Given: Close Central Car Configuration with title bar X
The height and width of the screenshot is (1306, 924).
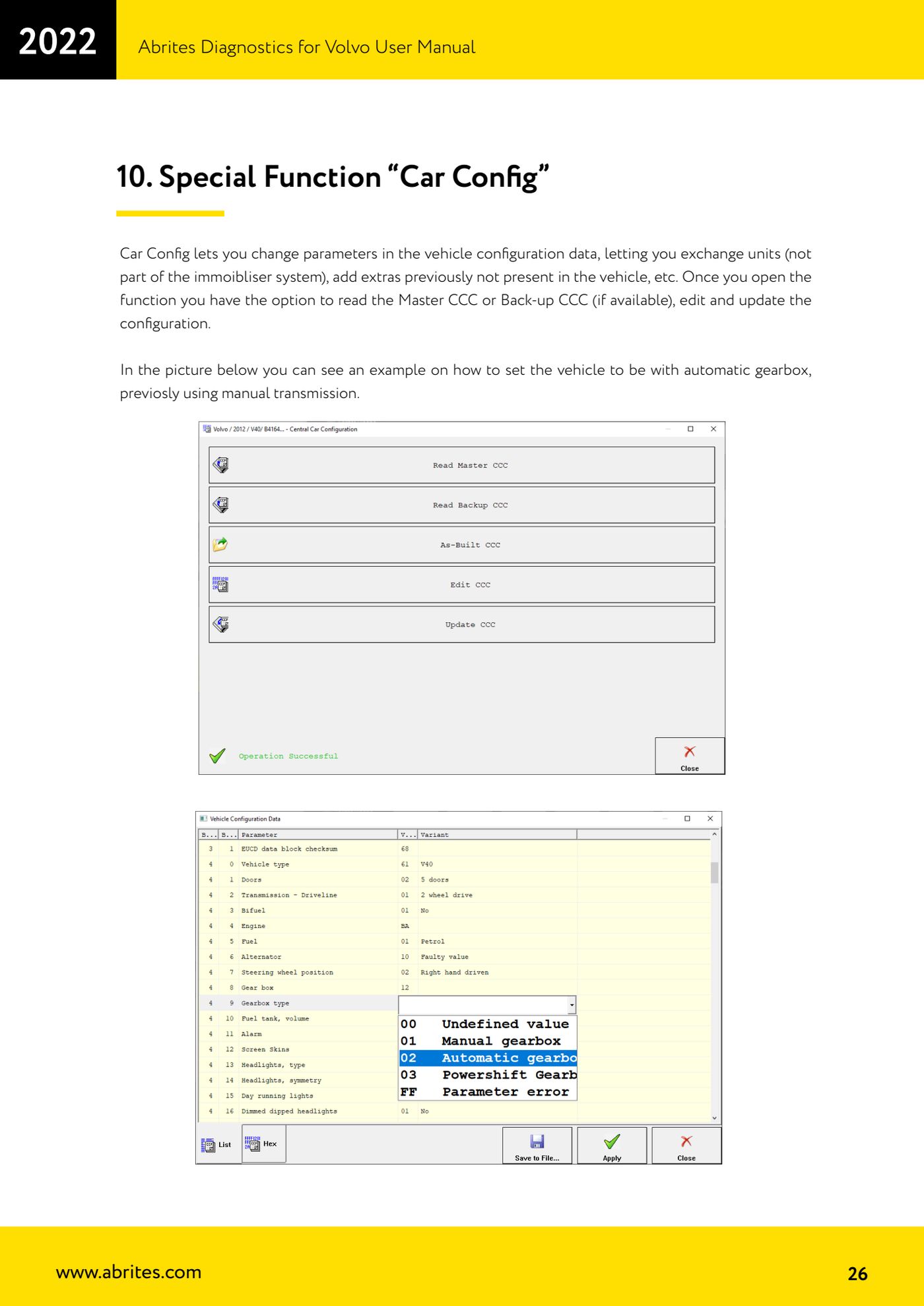Looking at the screenshot, I should point(713,429).
